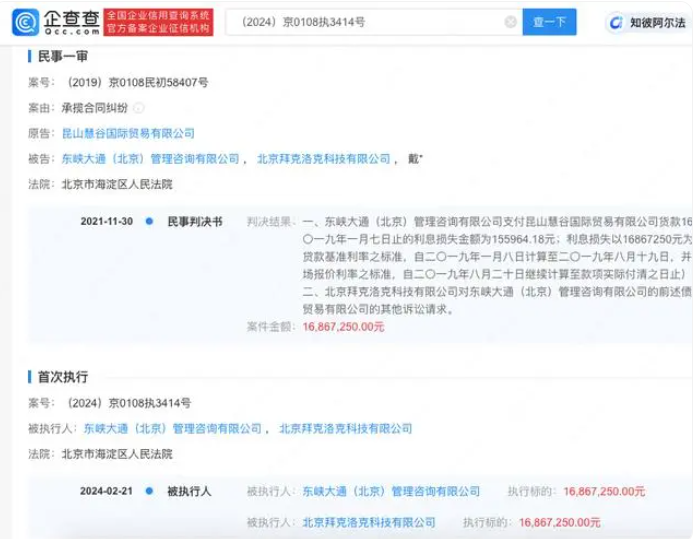Open 东峡大通 link in the 2024-02-21 entry

(391, 491)
